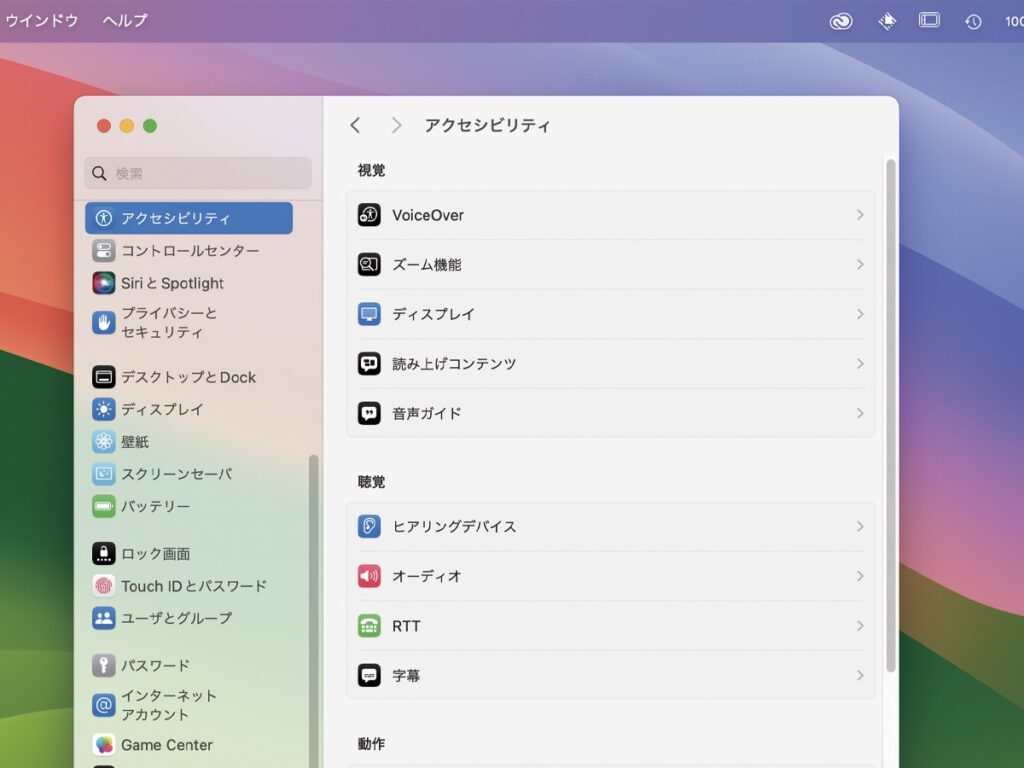This screenshot has height=768, width=1024.
Task: Click the 視覚 section heading
Action: point(371,170)
